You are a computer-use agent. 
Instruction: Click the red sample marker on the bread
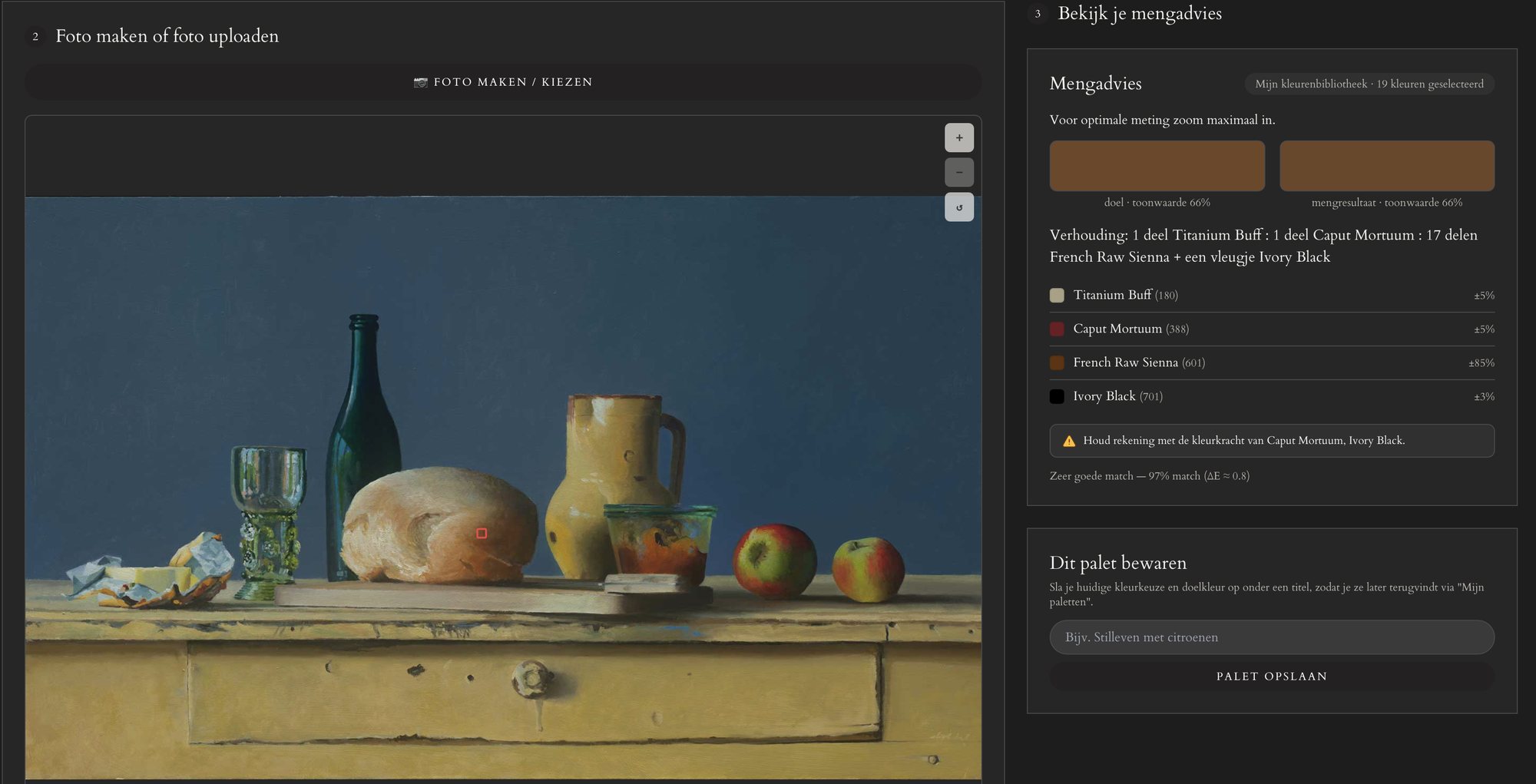tap(482, 534)
